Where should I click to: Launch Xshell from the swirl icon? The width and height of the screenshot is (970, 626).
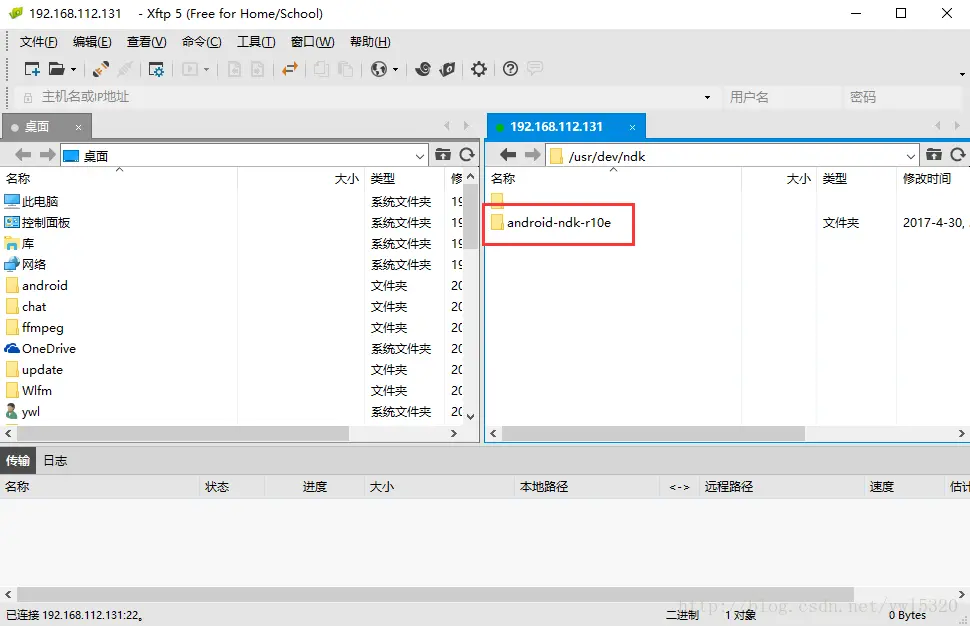[423, 69]
